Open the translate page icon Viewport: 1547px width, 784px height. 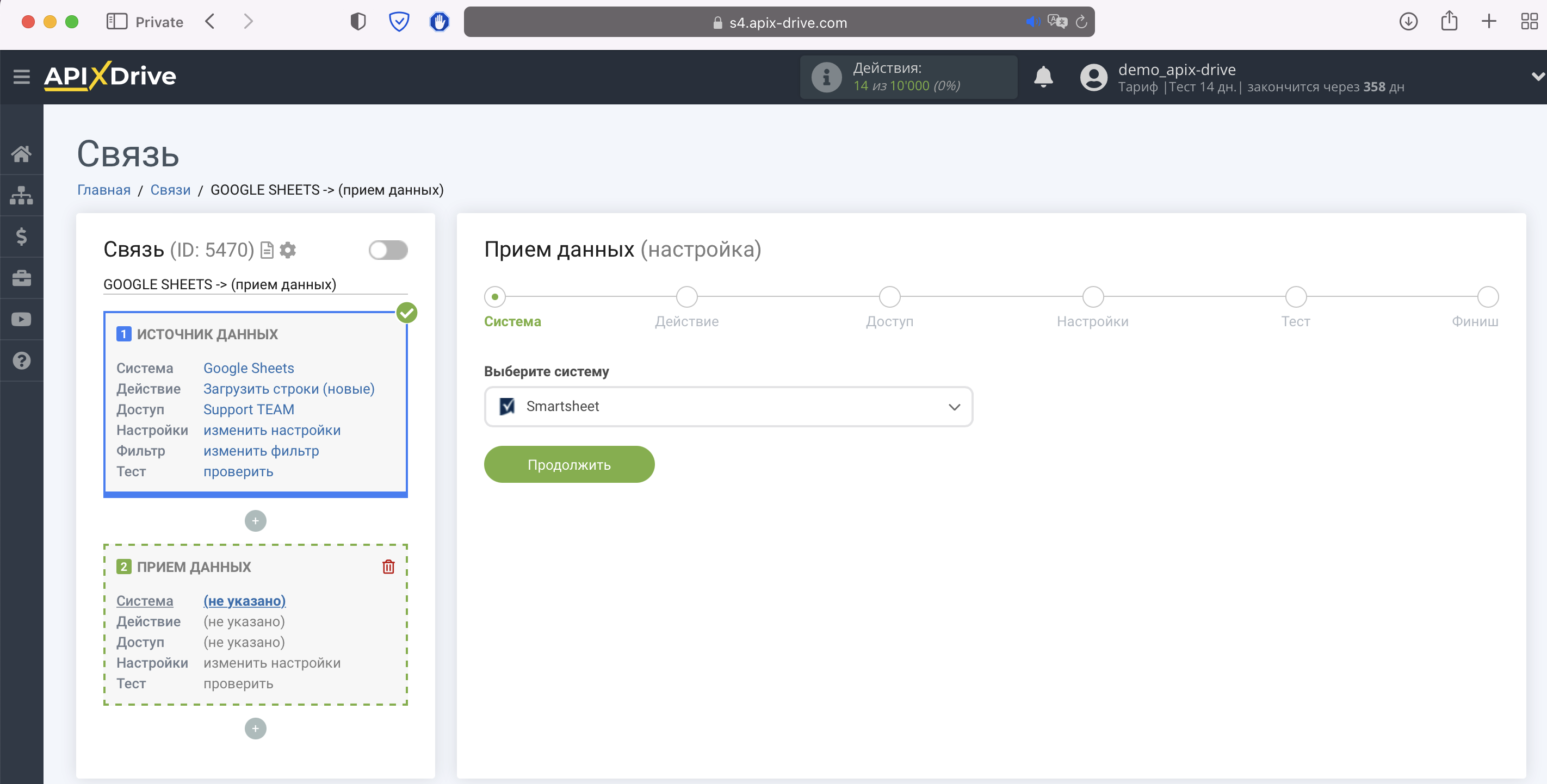pyautogui.click(x=1057, y=22)
